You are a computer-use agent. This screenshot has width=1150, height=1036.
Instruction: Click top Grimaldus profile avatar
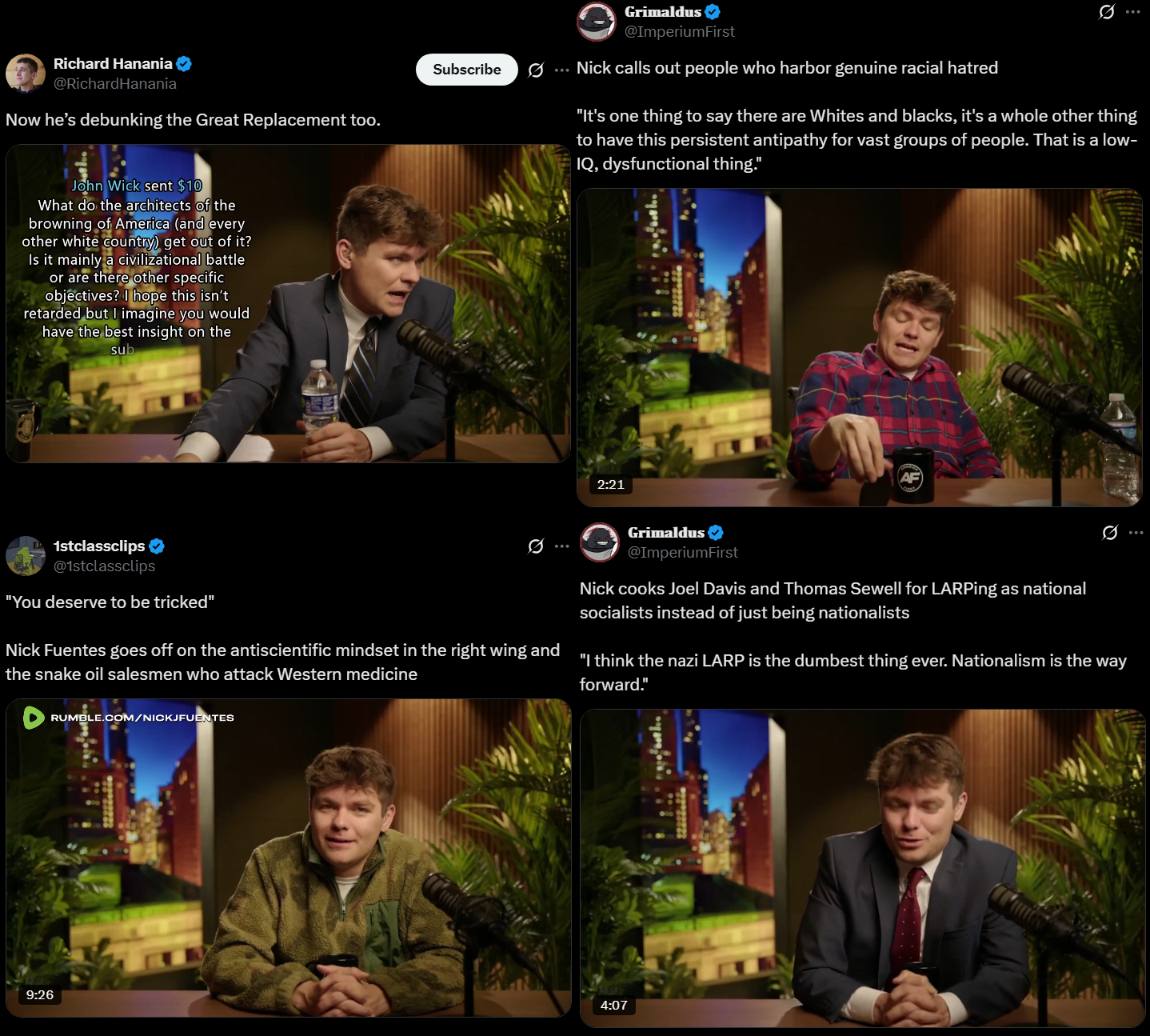(x=597, y=22)
